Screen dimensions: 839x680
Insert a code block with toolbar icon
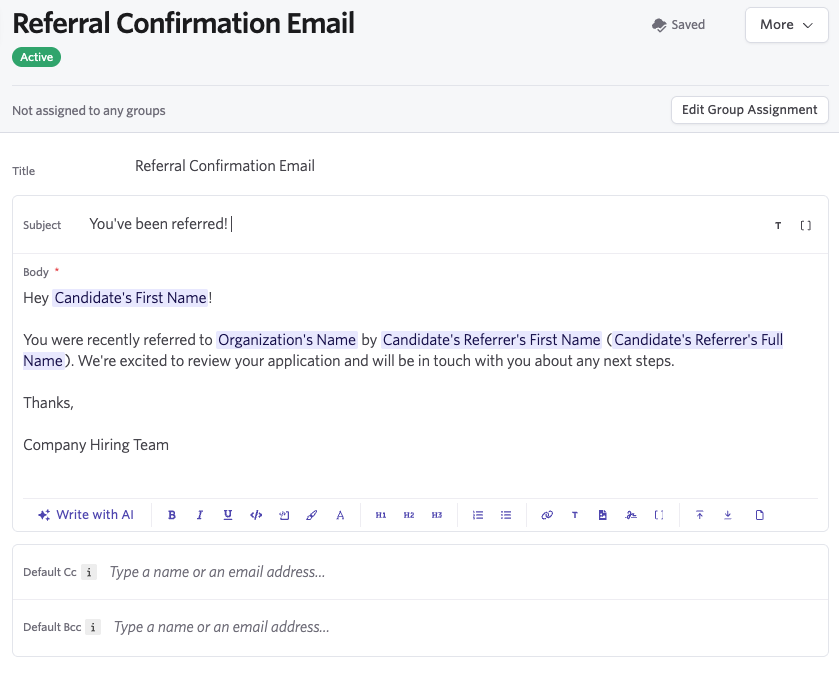click(256, 515)
